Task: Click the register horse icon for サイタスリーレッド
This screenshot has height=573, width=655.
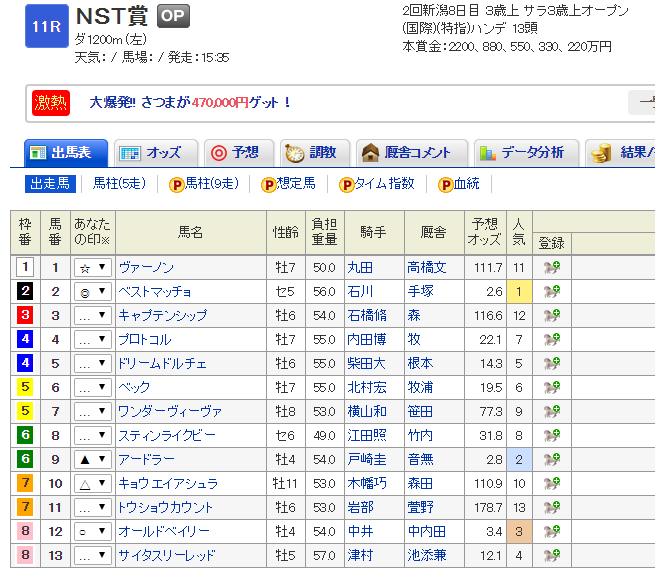Action: [552, 555]
